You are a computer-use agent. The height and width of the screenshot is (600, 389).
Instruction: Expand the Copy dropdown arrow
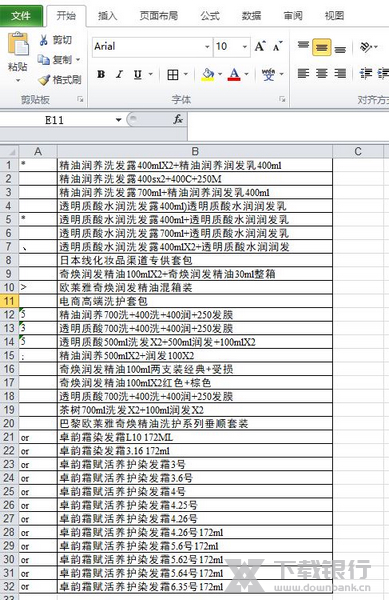(78, 60)
